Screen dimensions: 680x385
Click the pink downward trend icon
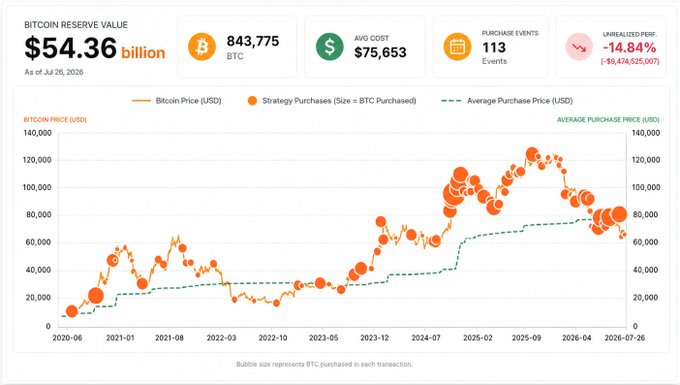pos(579,46)
